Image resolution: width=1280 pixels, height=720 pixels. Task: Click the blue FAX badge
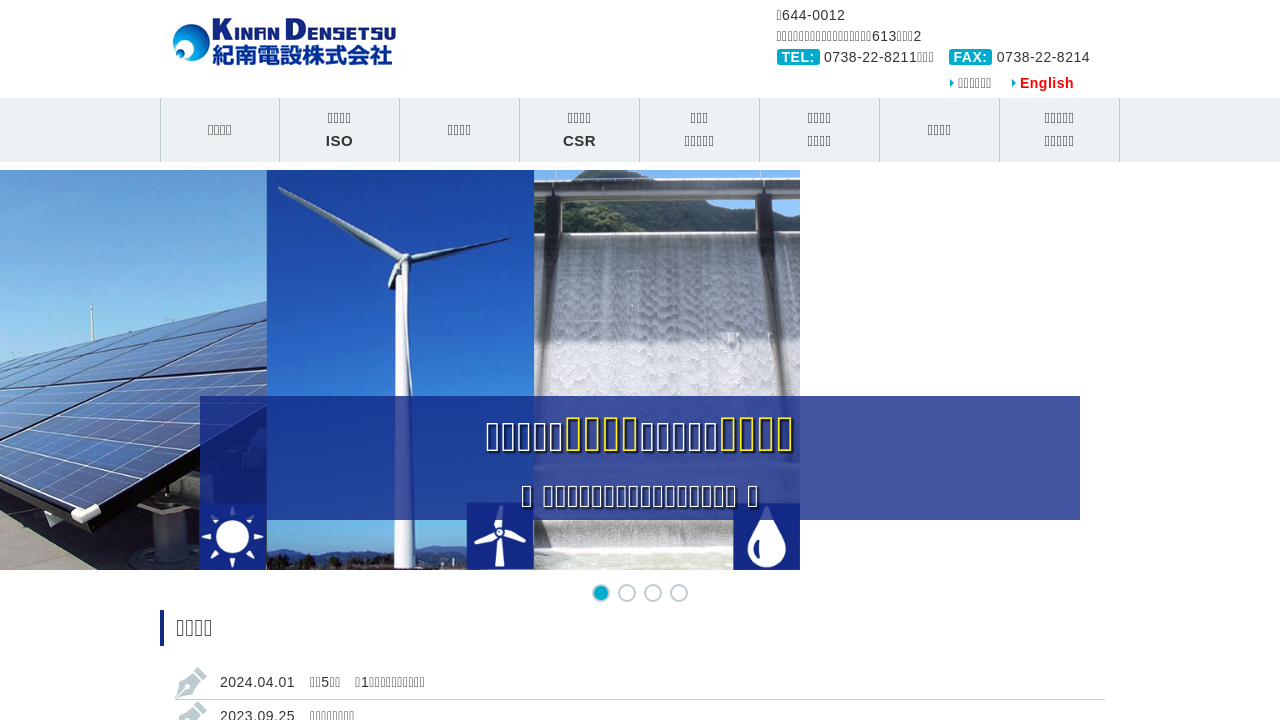[x=970, y=57]
